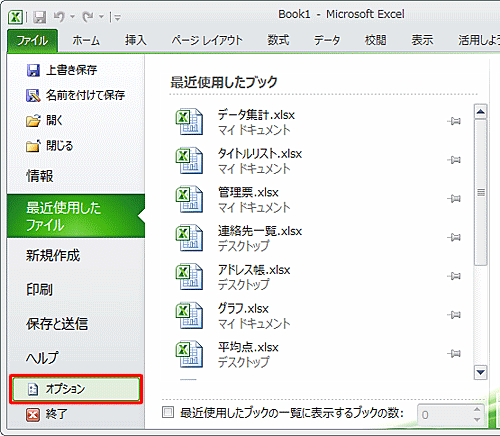500x436 pixels.
Task: Switch to the 表示 ribbon tab
Action: [x=422, y=40]
